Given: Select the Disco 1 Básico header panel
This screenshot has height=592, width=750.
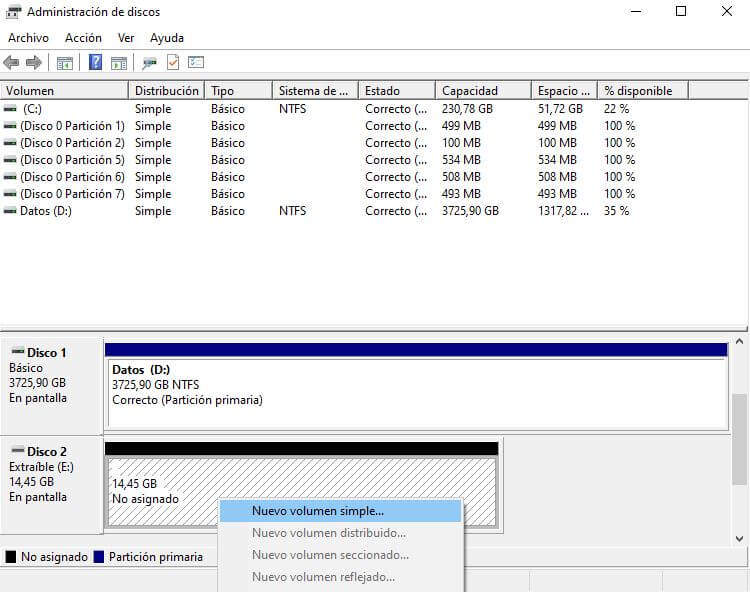Looking at the screenshot, I should (52, 385).
